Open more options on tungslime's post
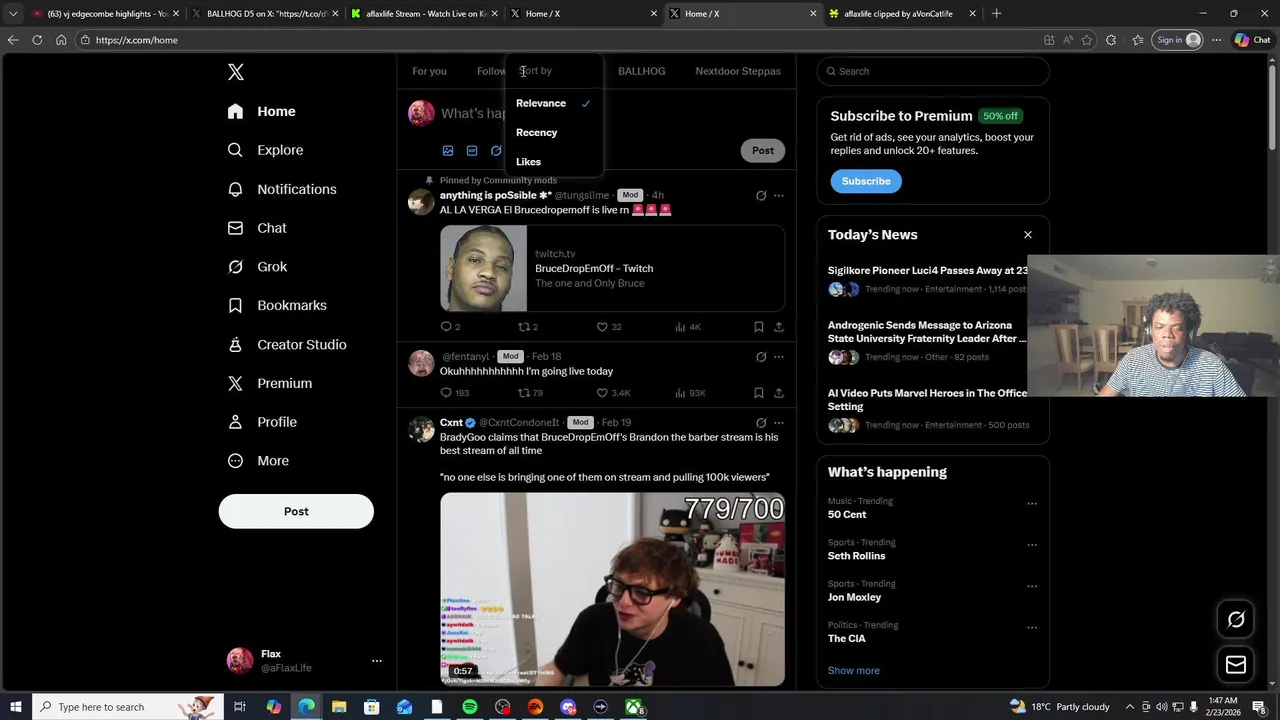This screenshot has height=720, width=1280. (x=779, y=196)
